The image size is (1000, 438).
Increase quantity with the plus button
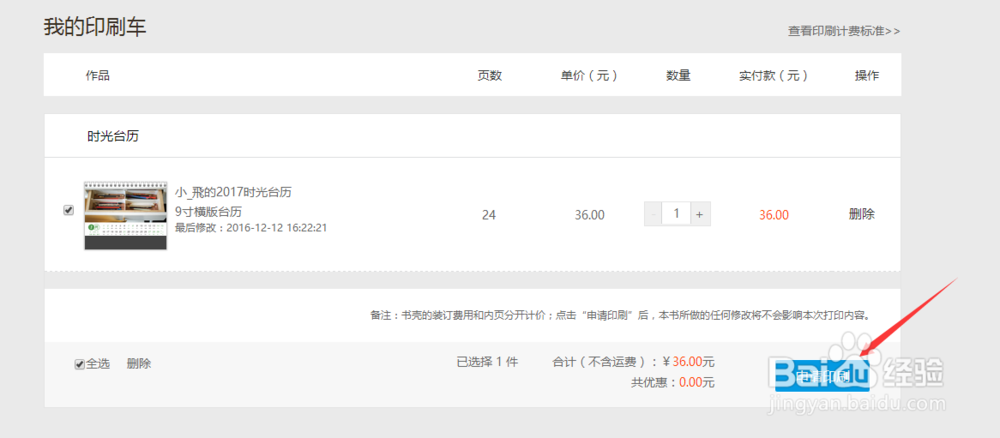click(x=700, y=214)
